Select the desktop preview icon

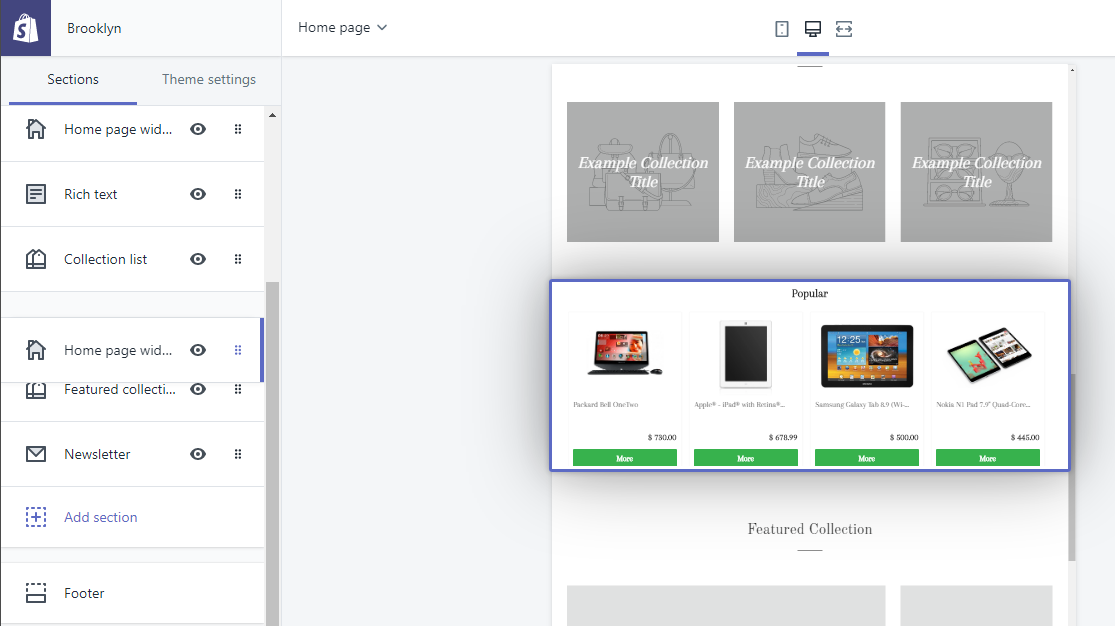(x=812, y=29)
